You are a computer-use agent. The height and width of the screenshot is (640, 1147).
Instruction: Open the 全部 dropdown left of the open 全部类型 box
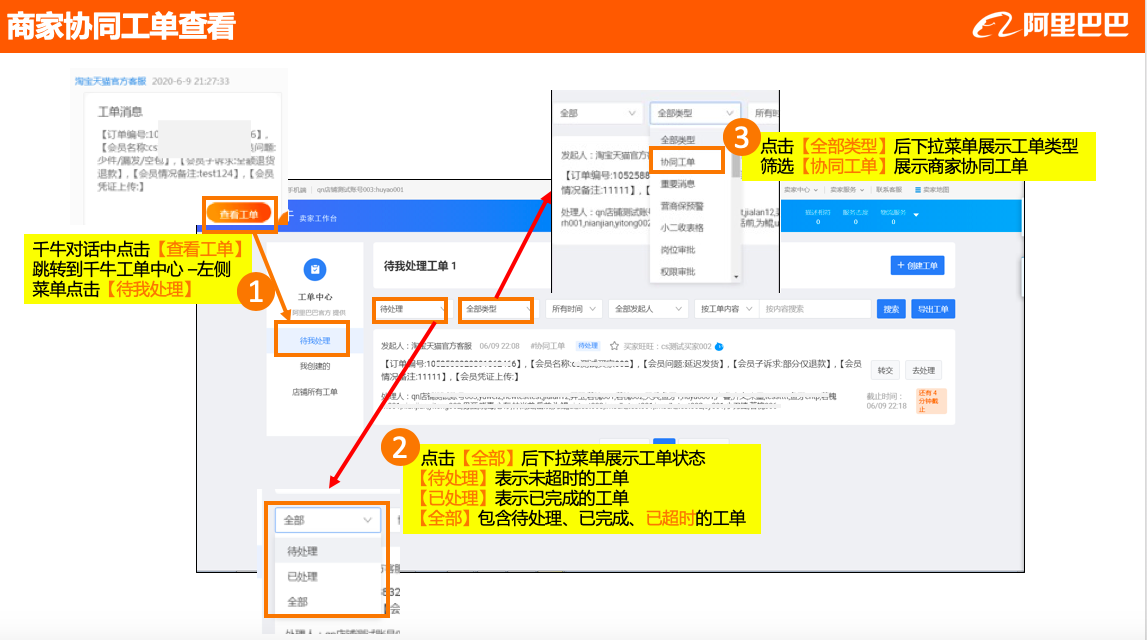coord(598,113)
